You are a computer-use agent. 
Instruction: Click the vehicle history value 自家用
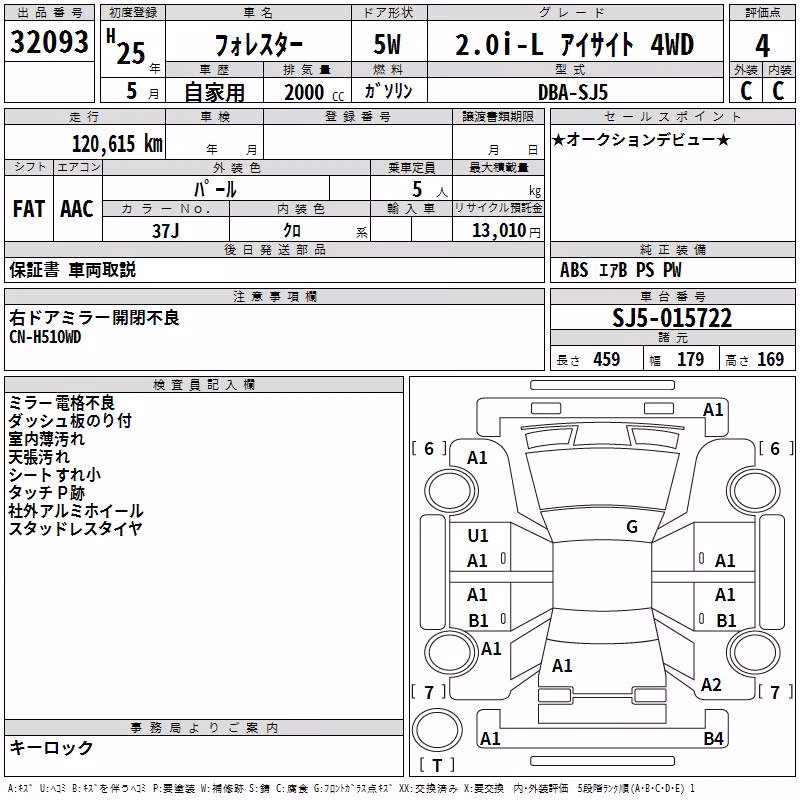214,92
